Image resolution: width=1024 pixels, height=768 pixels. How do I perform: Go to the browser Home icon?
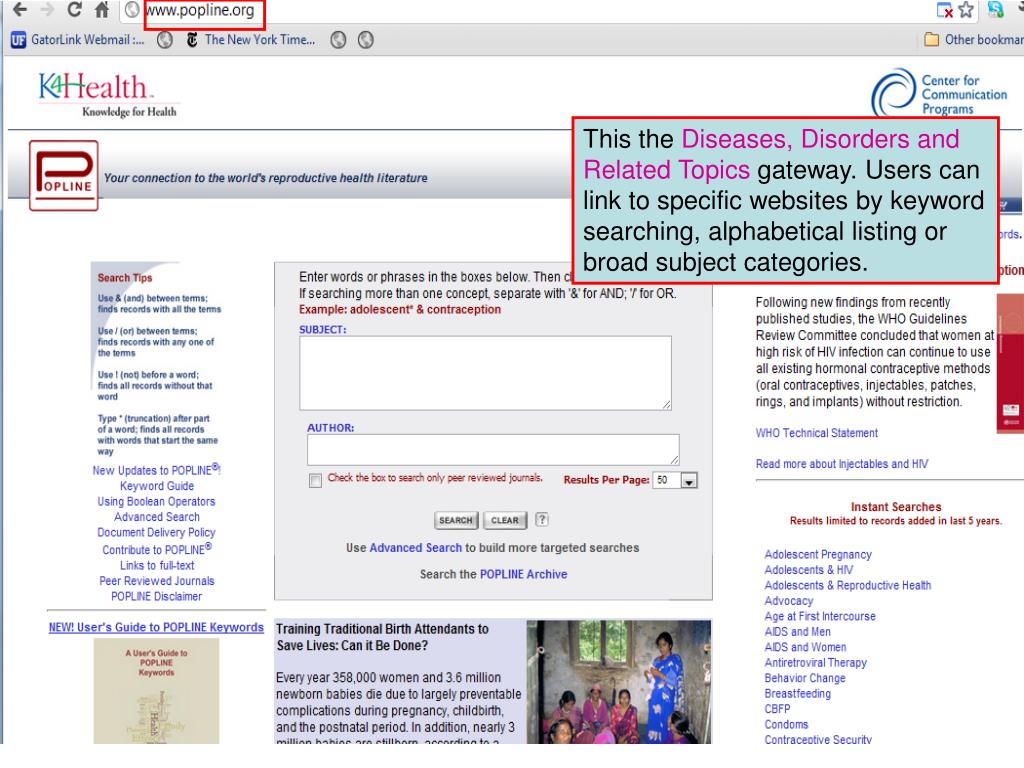click(102, 10)
